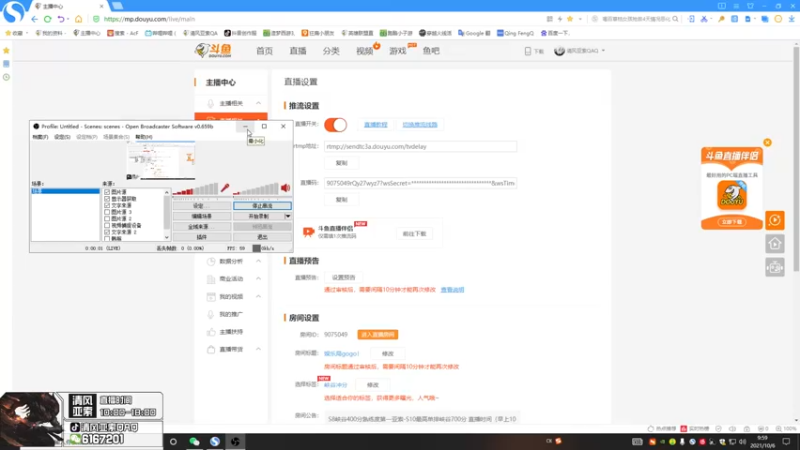Click the 直播码 stream key field
The image size is (800, 450).
(420, 183)
